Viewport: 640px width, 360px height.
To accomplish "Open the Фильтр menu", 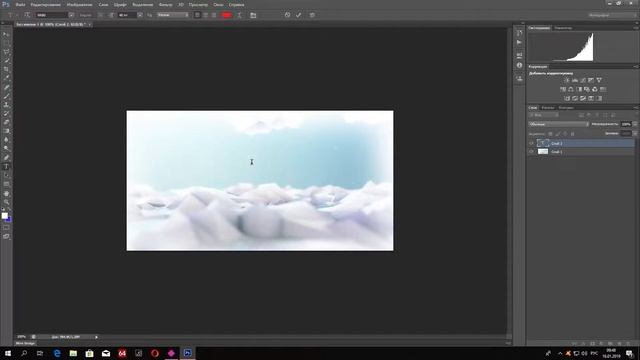I will click(x=165, y=4).
